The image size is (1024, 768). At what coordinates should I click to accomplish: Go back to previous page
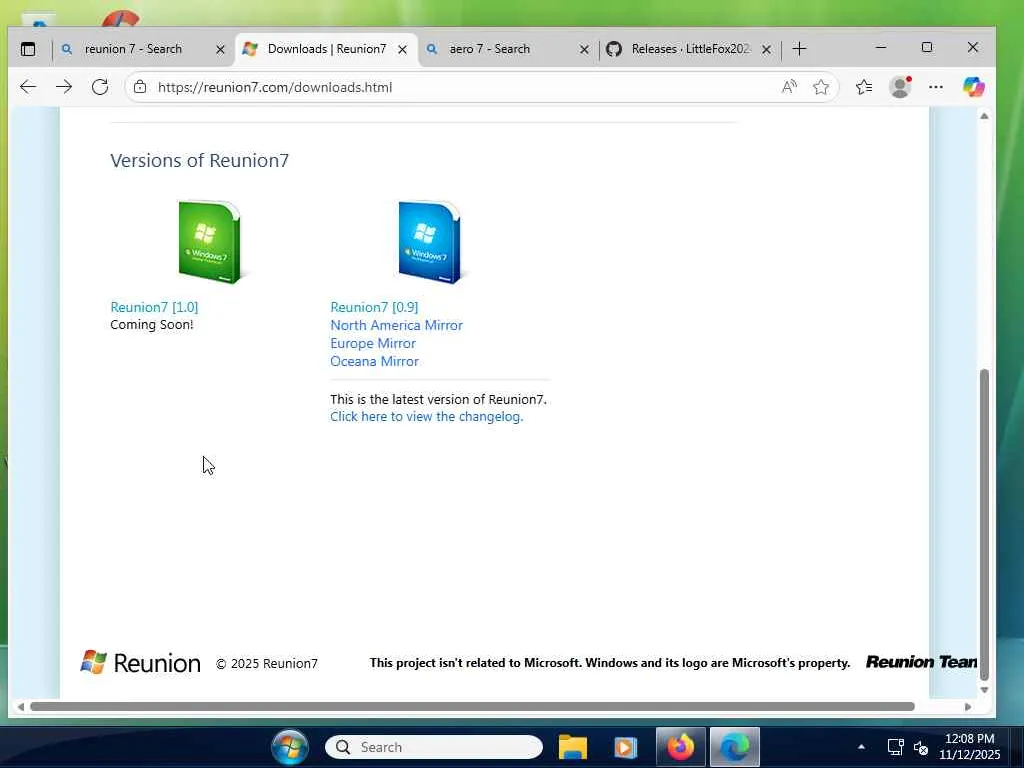point(28,87)
